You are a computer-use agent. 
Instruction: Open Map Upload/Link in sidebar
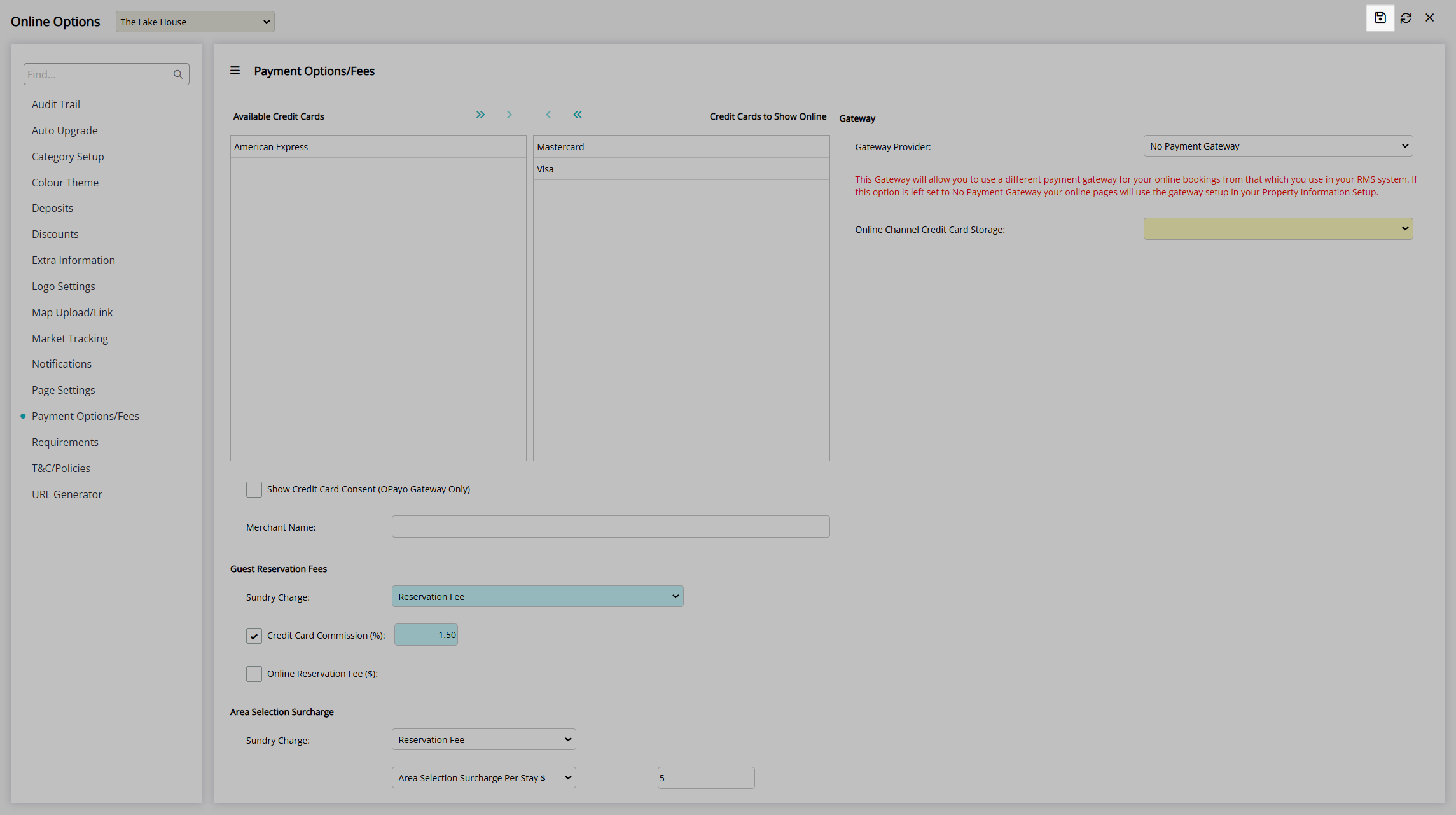[x=73, y=312]
